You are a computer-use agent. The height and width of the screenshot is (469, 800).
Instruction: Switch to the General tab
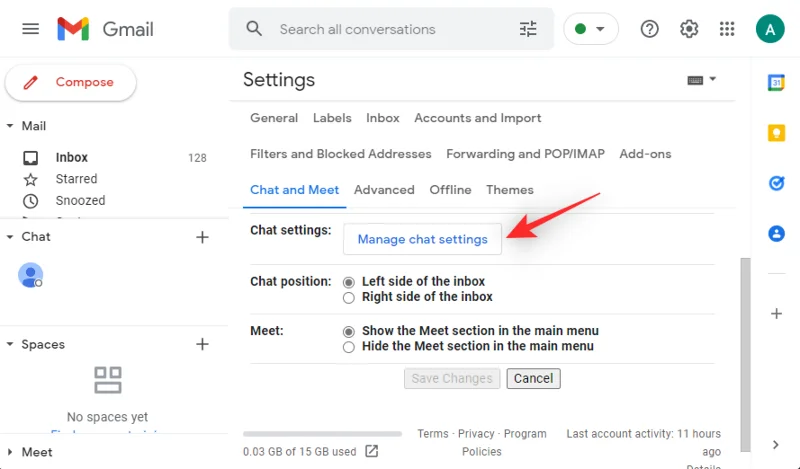(274, 118)
